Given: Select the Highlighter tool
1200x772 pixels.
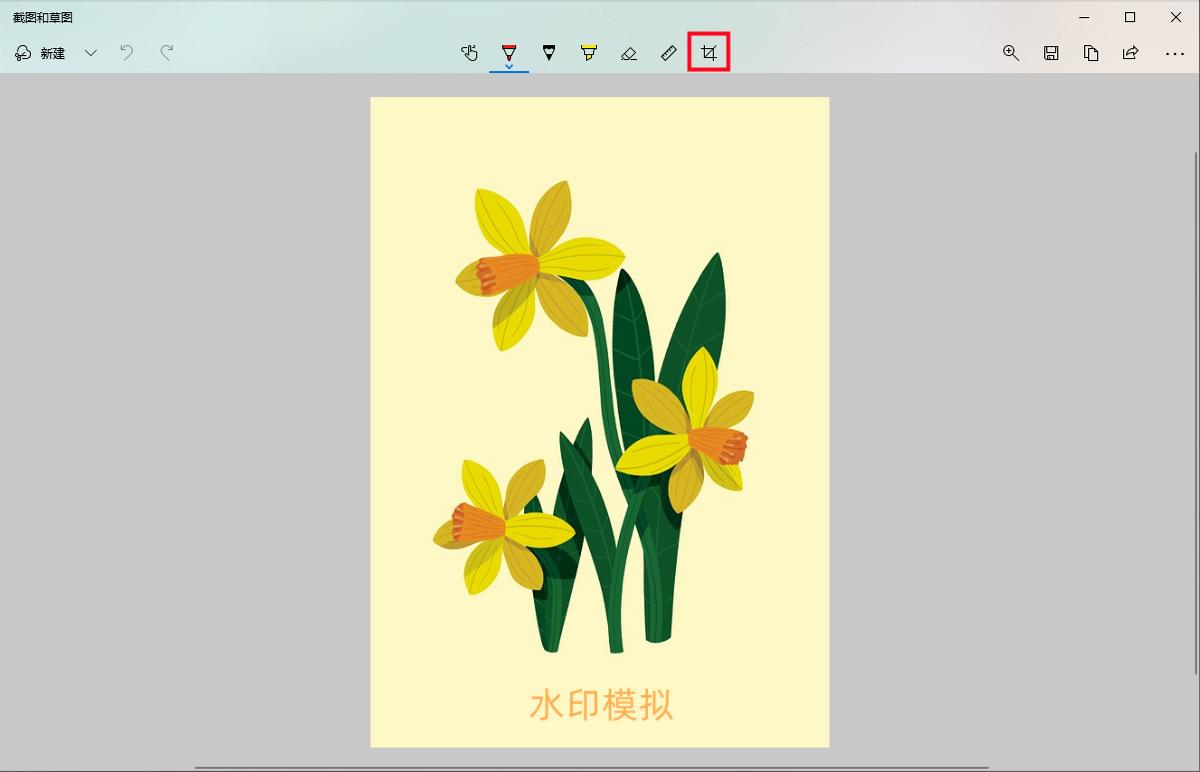Looking at the screenshot, I should click(589, 52).
